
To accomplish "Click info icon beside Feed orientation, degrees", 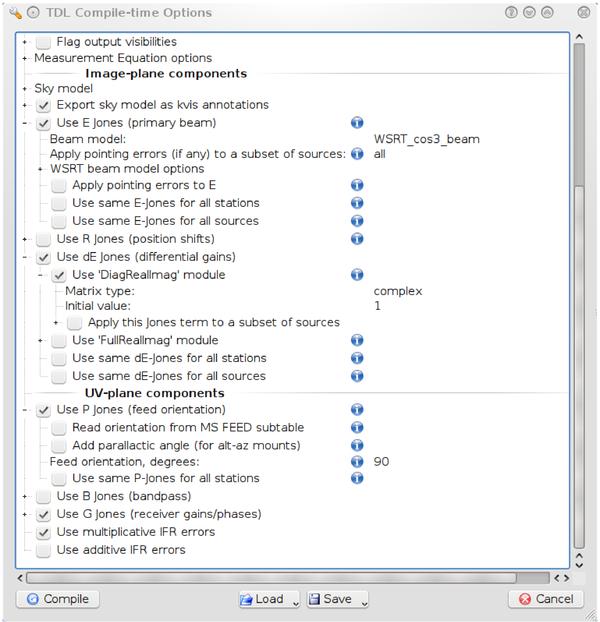I will [x=356, y=461].
